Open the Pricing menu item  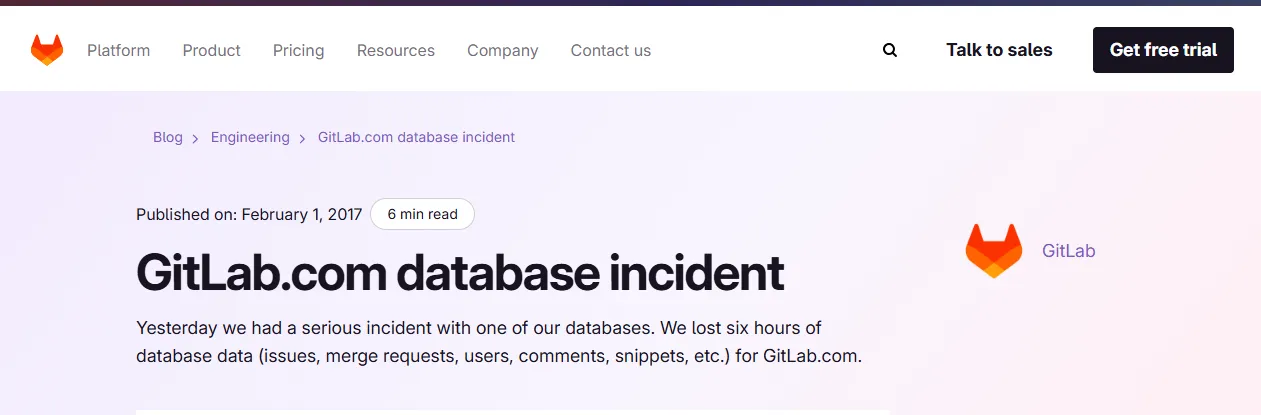click(x=298, y=50)
